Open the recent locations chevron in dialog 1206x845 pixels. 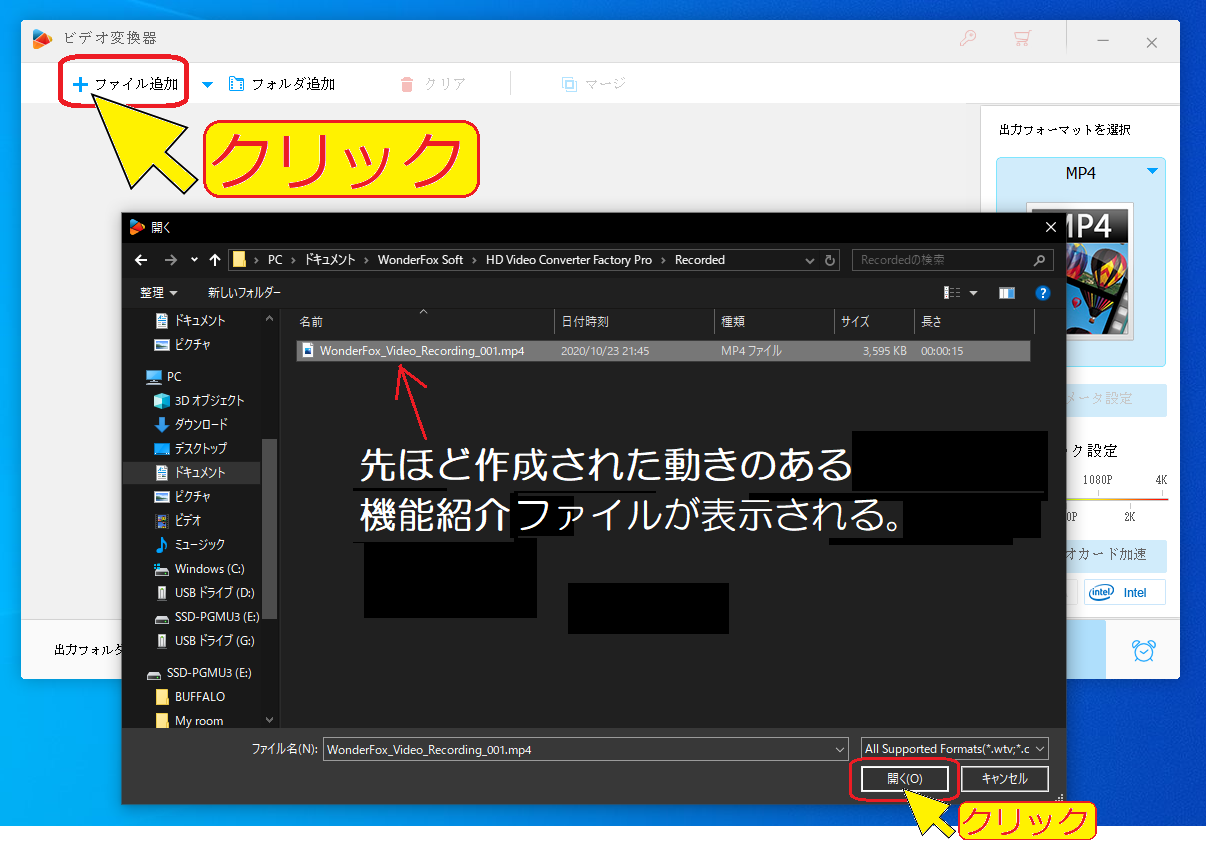click(194, 260)
